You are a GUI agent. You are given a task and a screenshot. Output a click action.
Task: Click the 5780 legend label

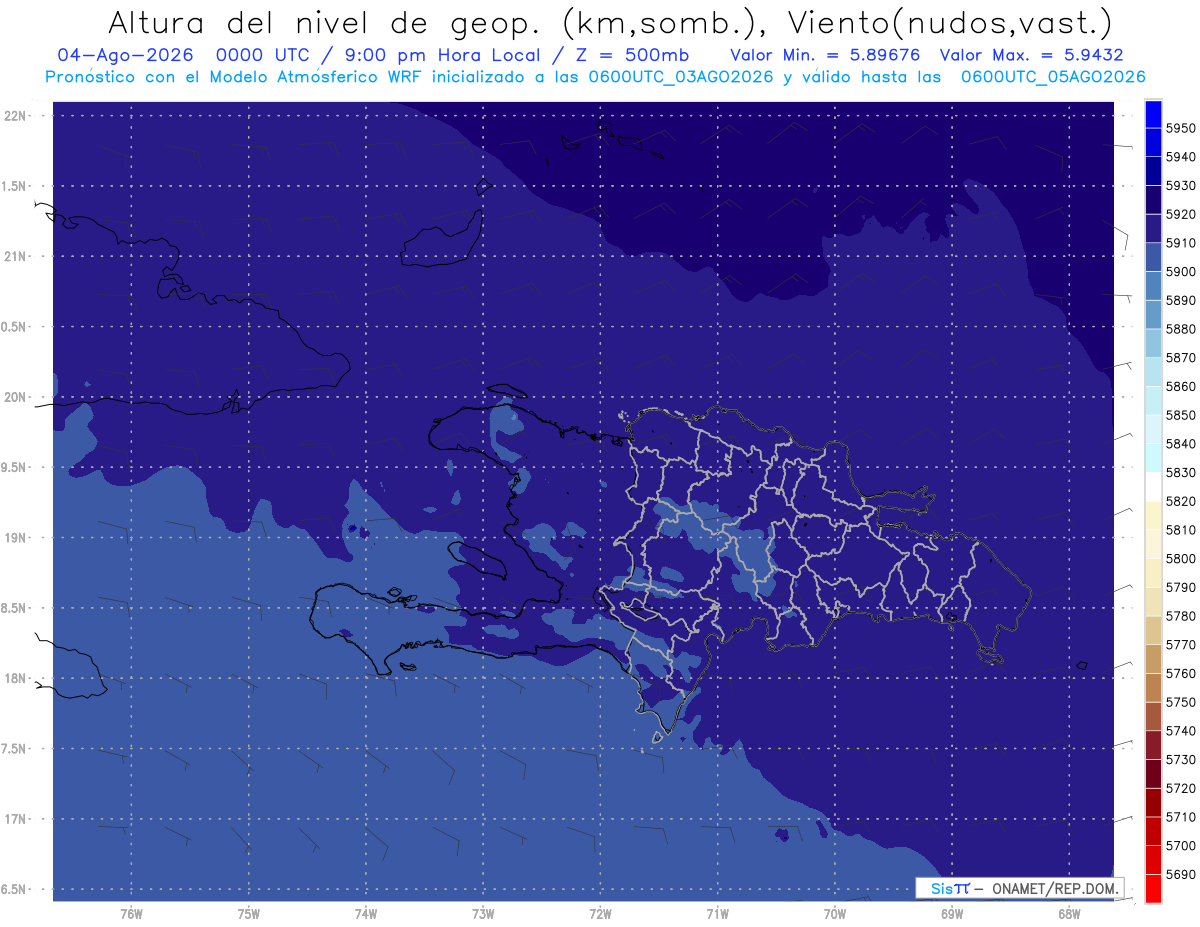click(x=1180, y=616)
